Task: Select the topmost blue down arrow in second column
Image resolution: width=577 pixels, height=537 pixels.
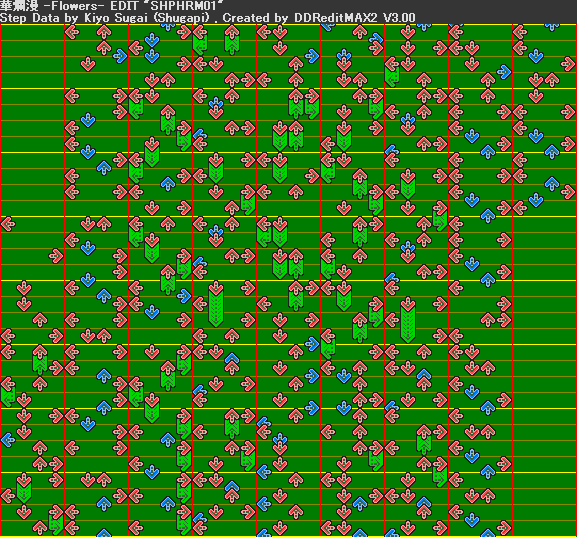Action: [88, 120]
